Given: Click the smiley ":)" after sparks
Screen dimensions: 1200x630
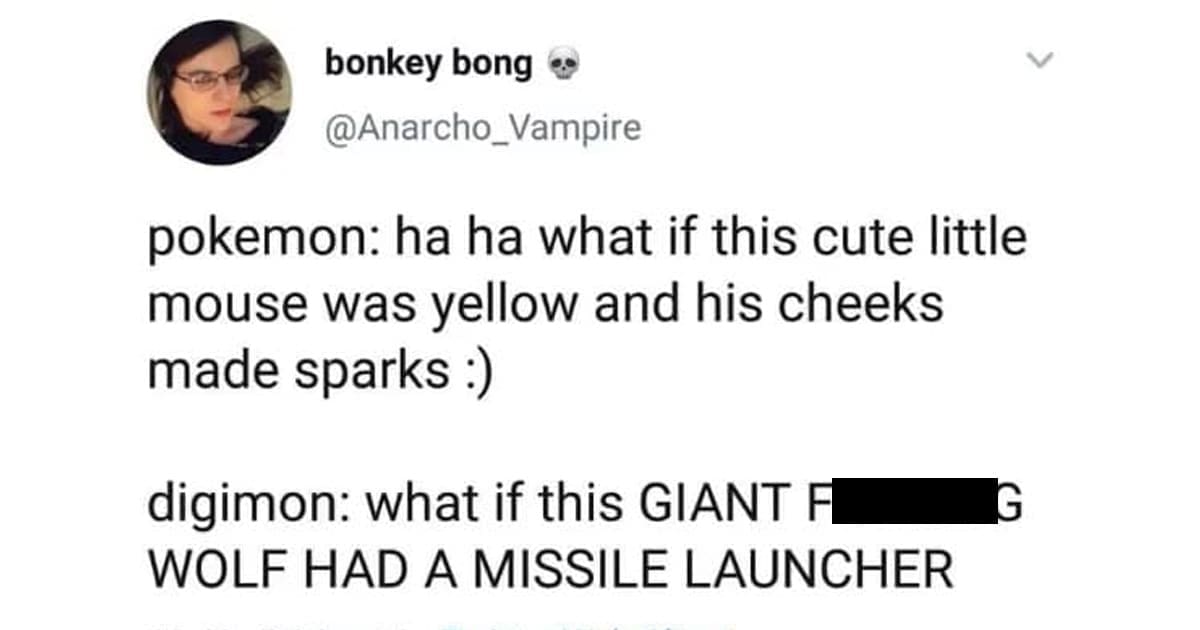Looking at the screenshot, I should [x=477, y=372].
